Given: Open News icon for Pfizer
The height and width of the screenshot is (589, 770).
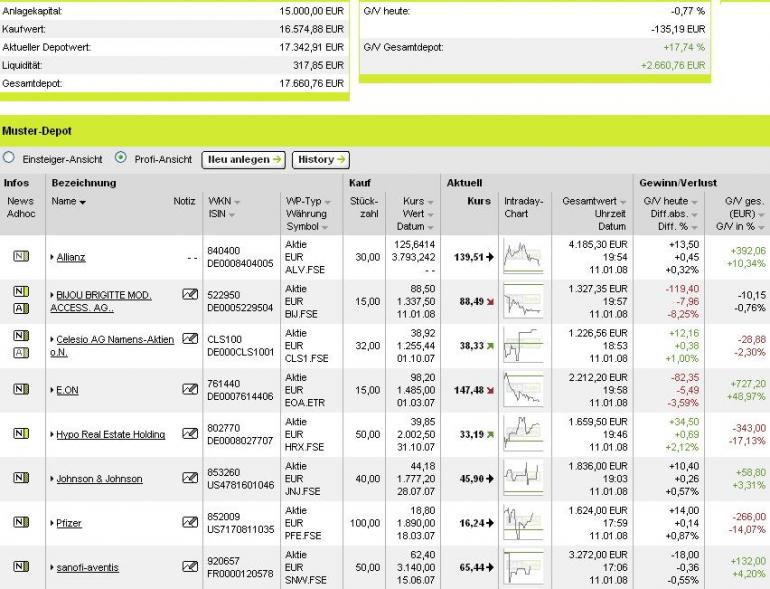Looking at the screenshot, I should click(x=21, y=522).
